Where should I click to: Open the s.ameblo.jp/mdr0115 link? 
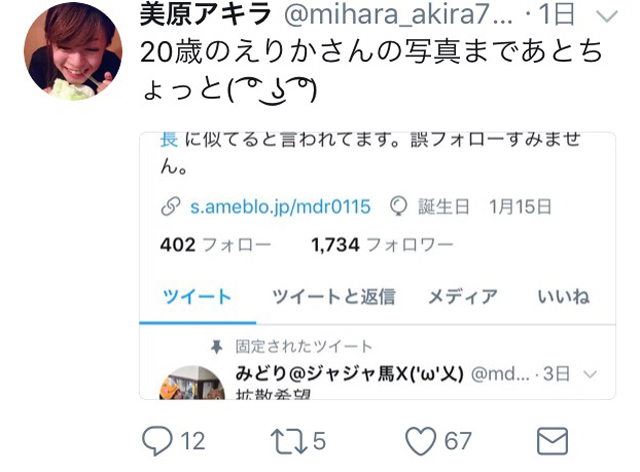pos(280,207)
